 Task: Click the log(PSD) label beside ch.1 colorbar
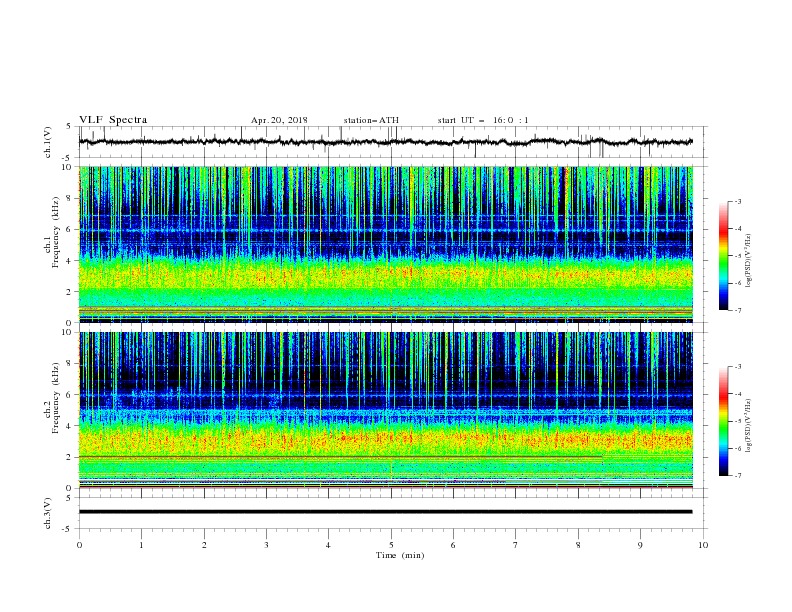point(749,261)
